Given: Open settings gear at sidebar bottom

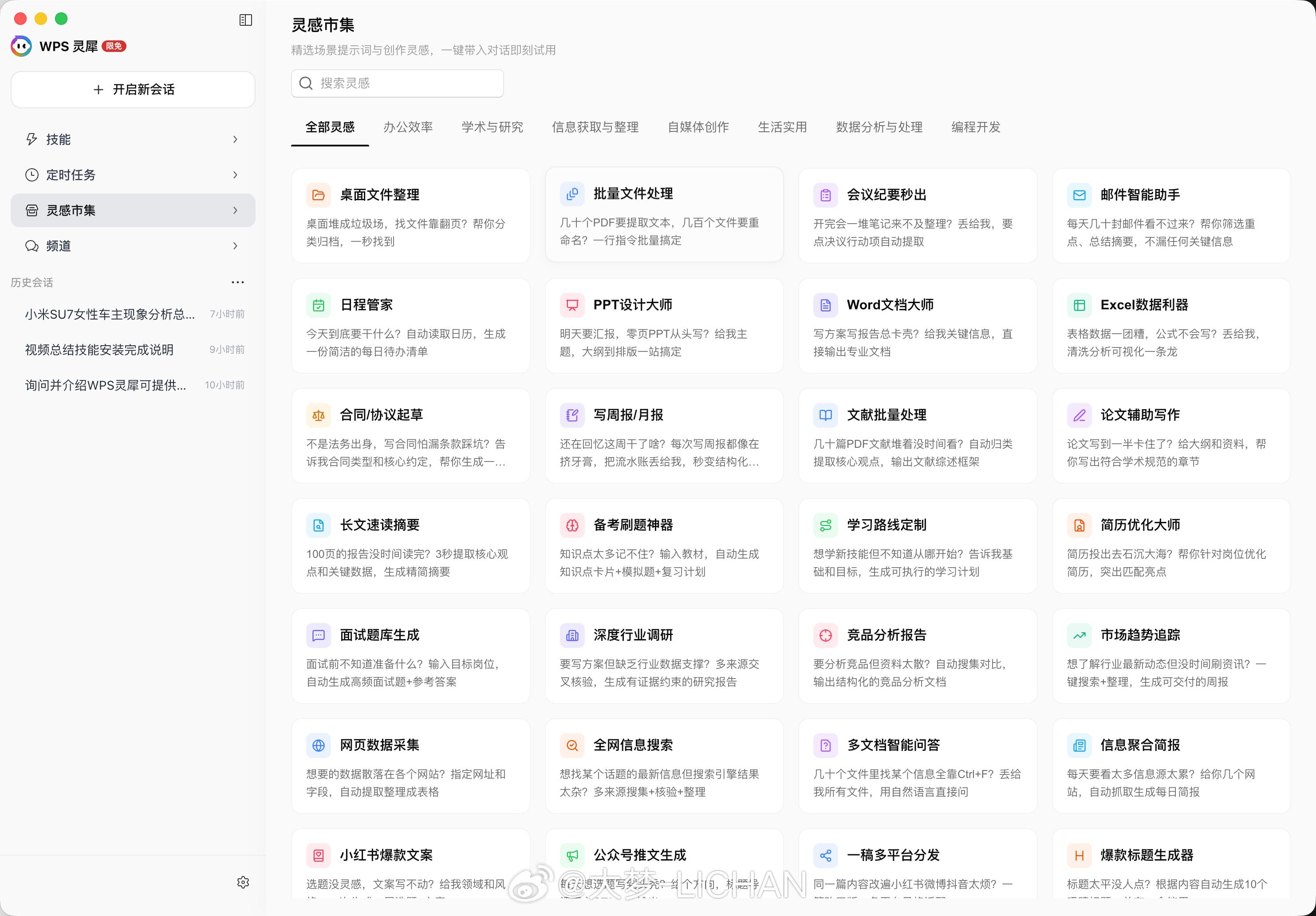Looking at the screenshot, I should tap(243, 882).
